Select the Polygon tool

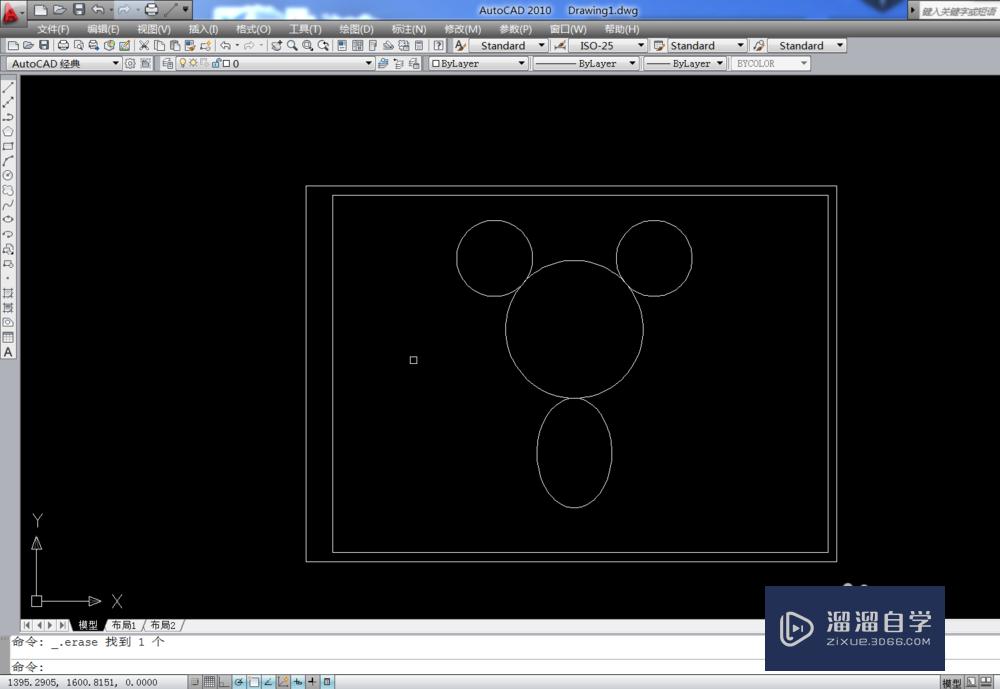[x=8, y=130]
